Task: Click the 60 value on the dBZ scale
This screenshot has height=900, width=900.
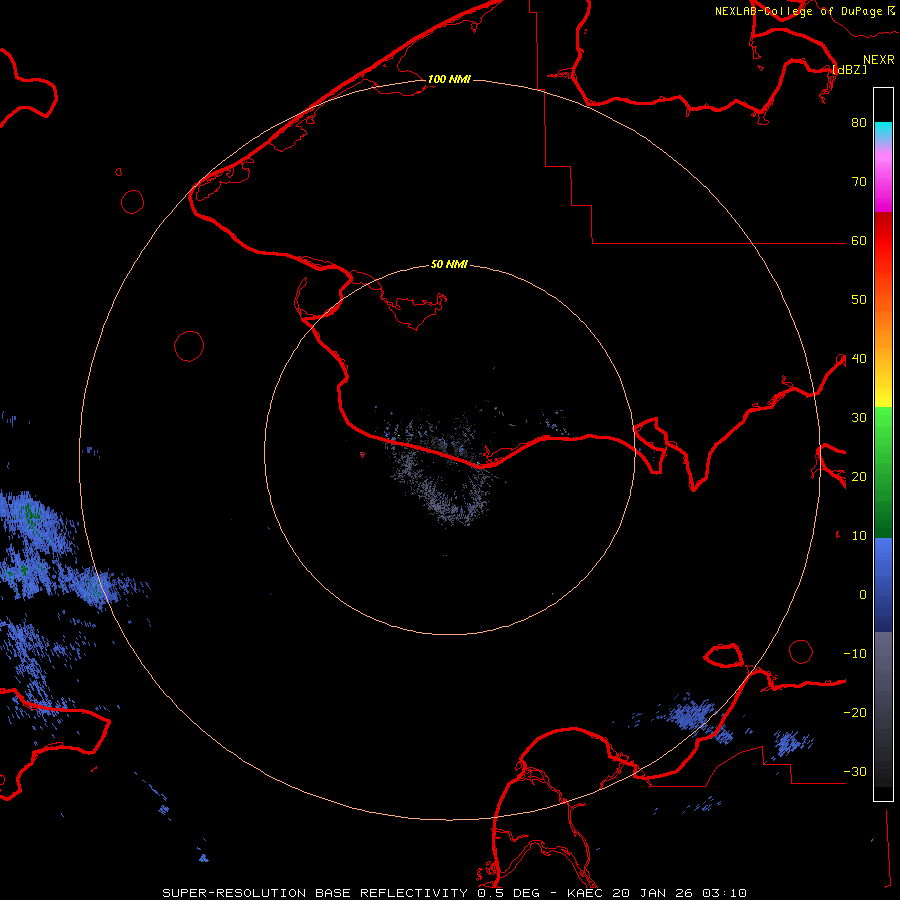Action: pyautogui.click(x=859, y=240)
